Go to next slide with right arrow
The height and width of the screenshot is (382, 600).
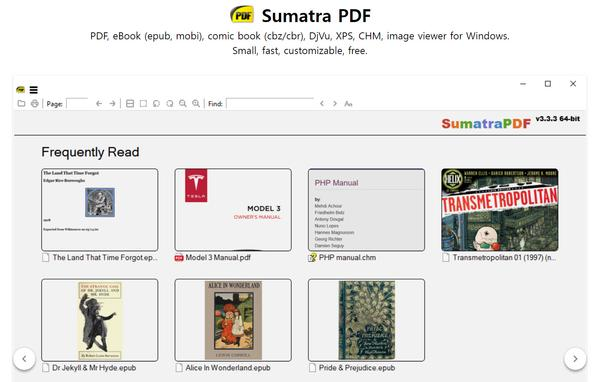click(x=575, y=359)
